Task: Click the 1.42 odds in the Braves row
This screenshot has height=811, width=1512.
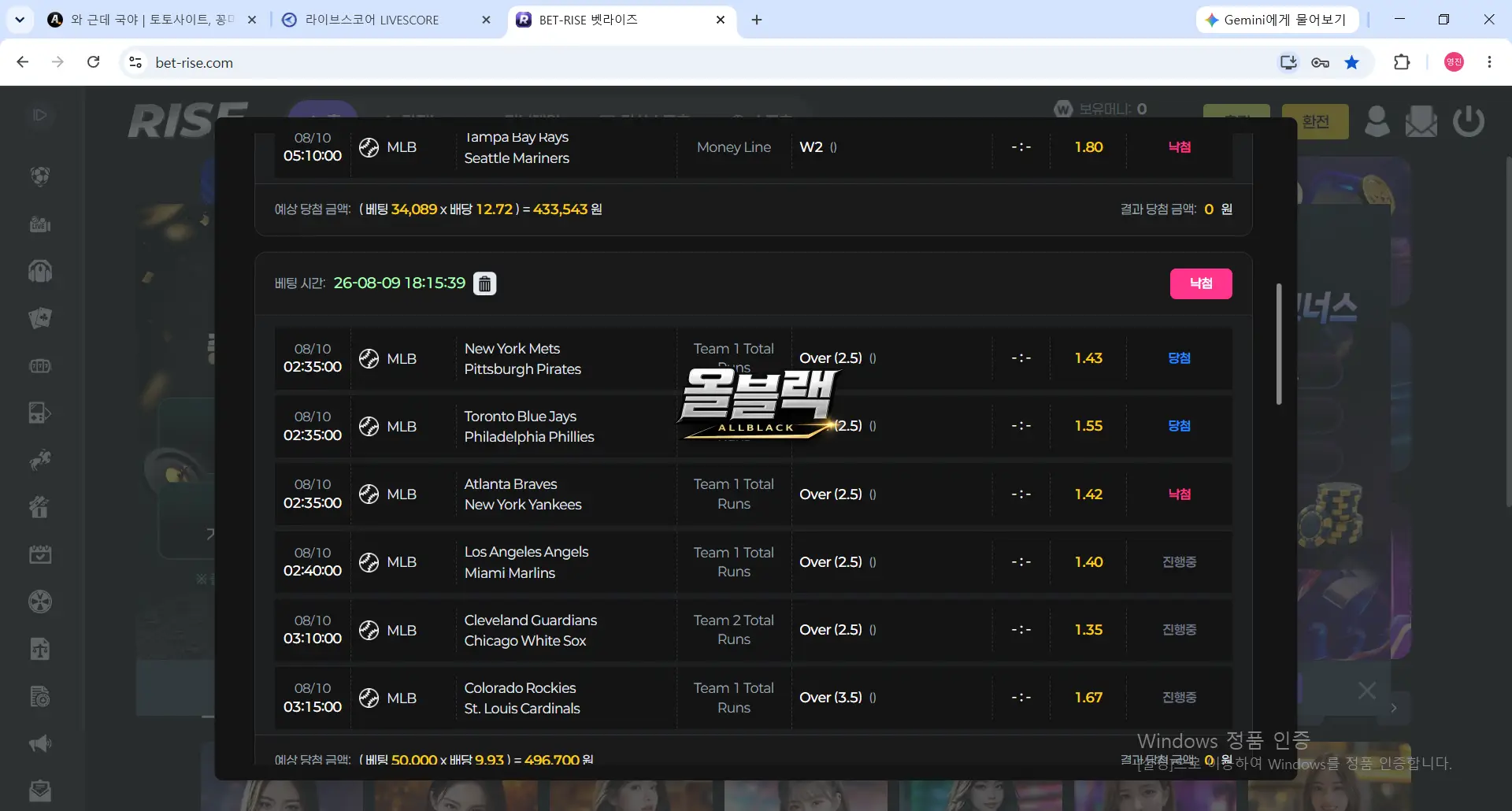Action: click(x=1088, y=494)
